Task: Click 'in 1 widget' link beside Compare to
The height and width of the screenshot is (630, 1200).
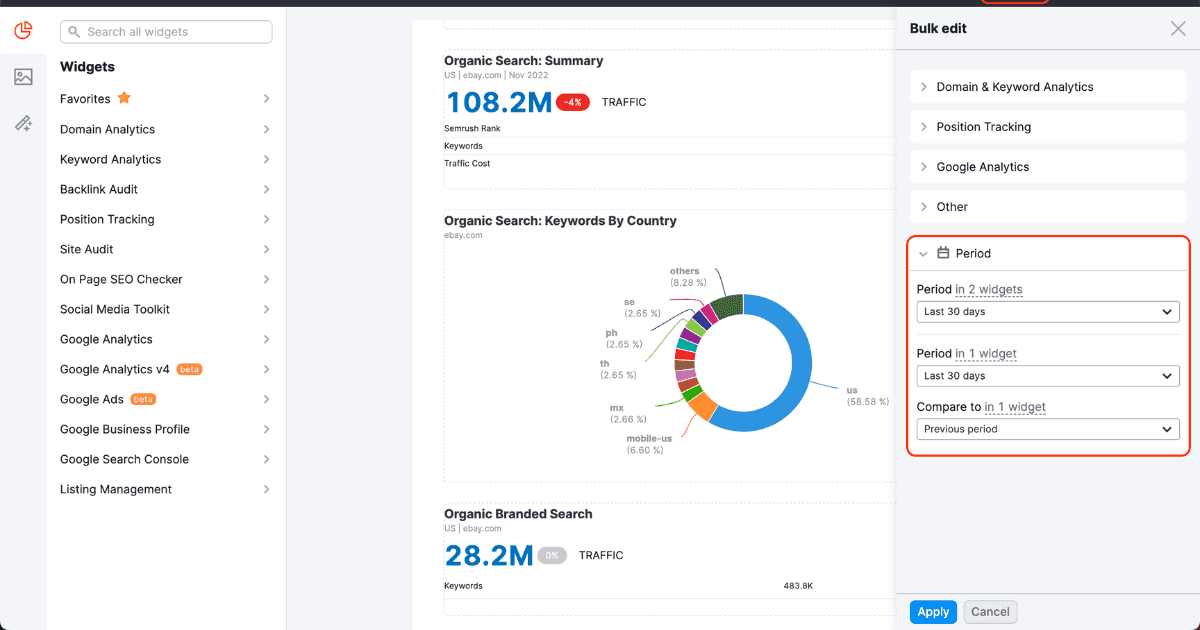Action: pos(1015,407)
